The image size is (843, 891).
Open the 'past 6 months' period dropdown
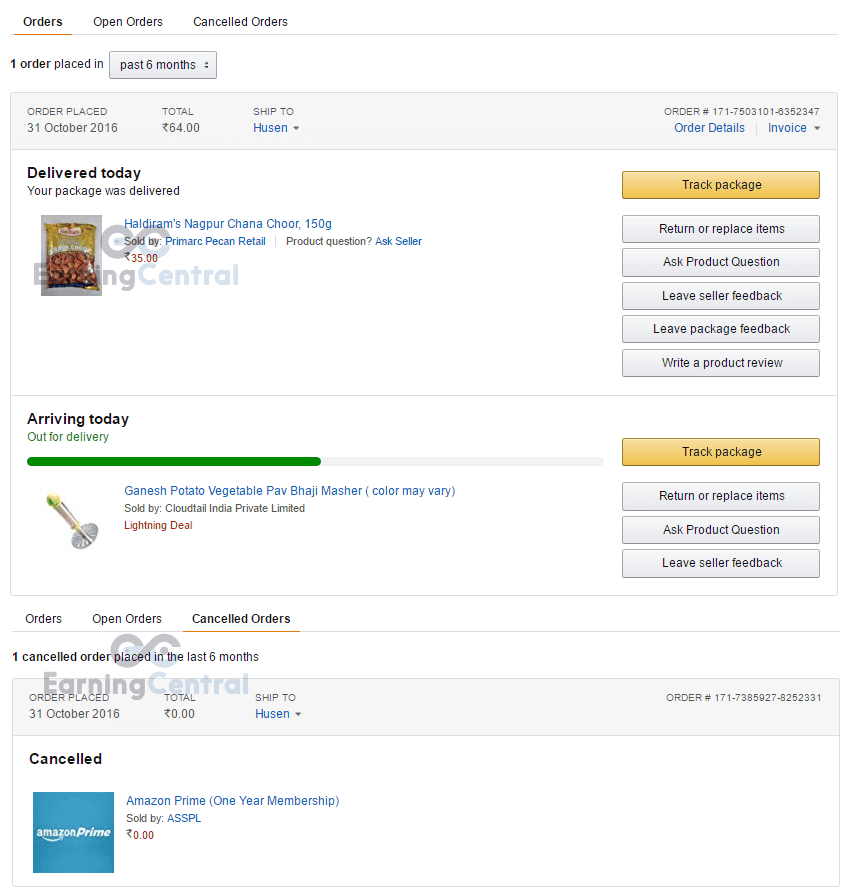tap(162, 64)
